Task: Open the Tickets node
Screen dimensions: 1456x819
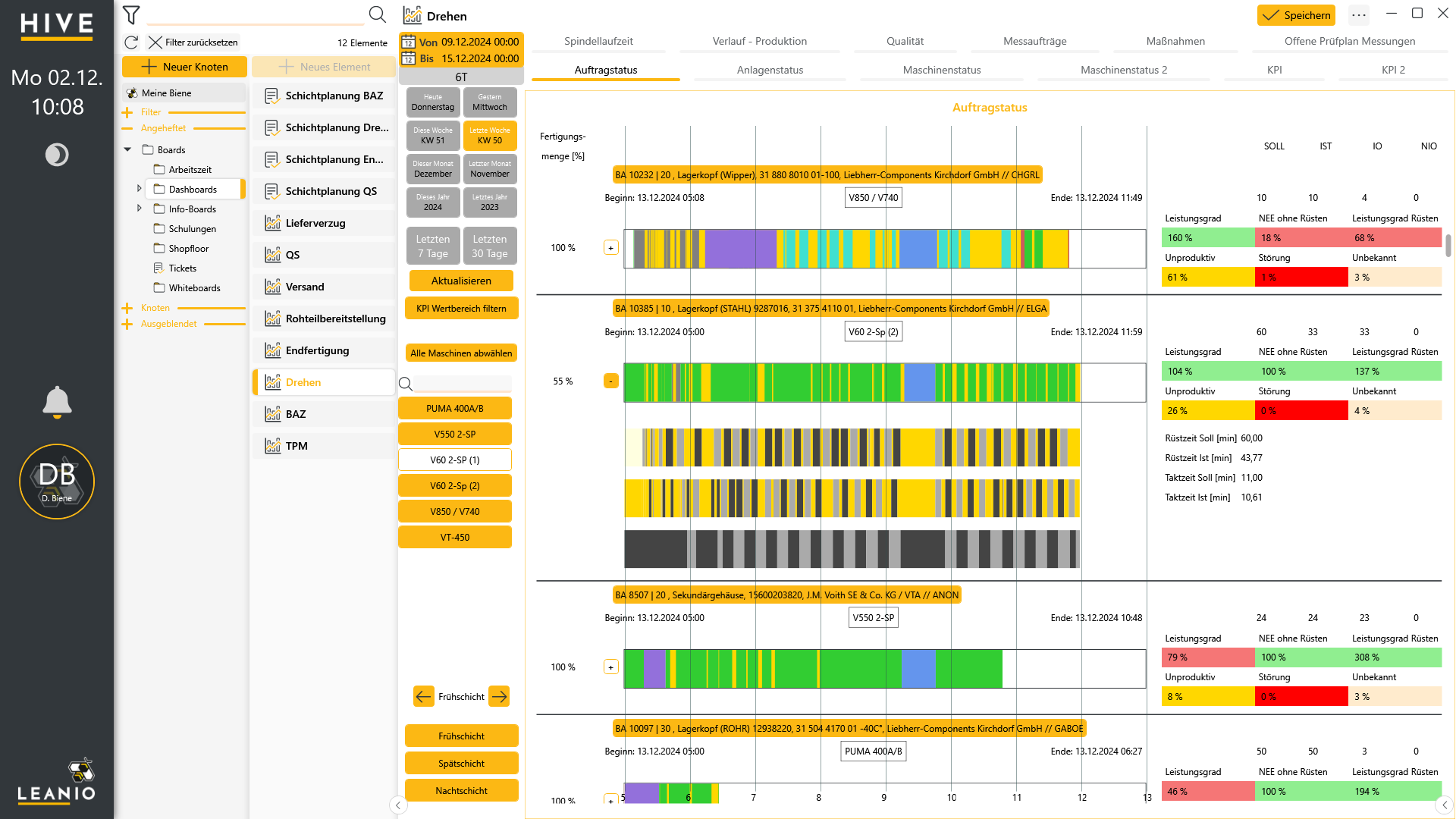Action: [182, 268]
